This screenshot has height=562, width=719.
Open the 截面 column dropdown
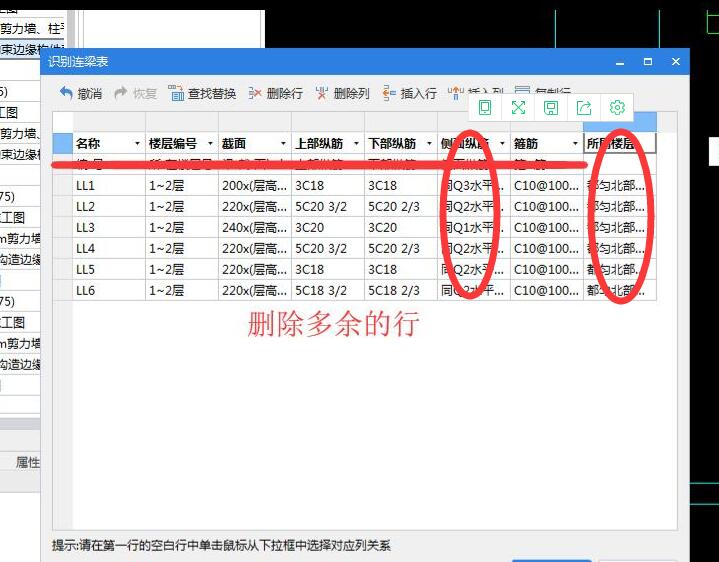pos(283,143)
